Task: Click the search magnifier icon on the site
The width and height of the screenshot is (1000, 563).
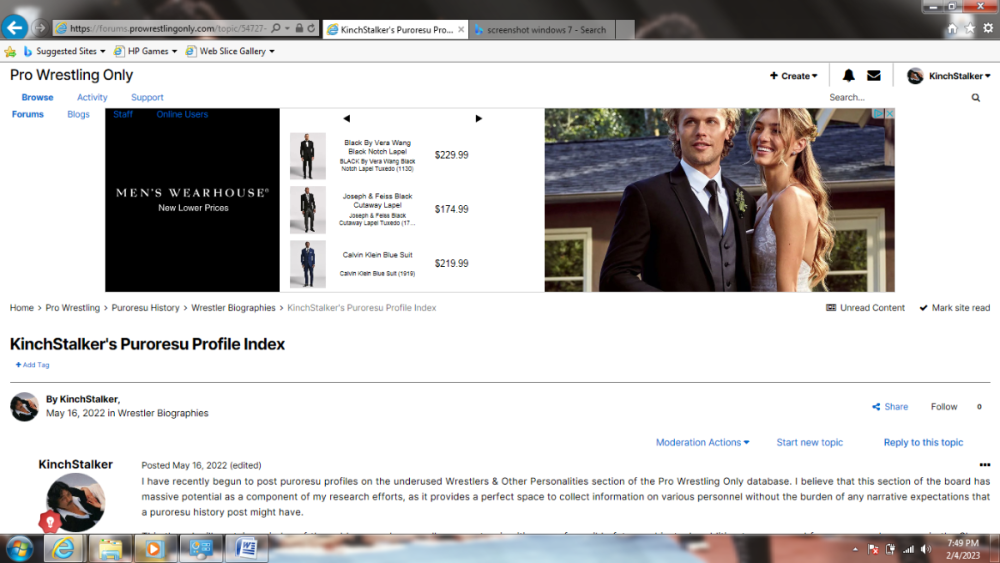Action: coord(976,98)
